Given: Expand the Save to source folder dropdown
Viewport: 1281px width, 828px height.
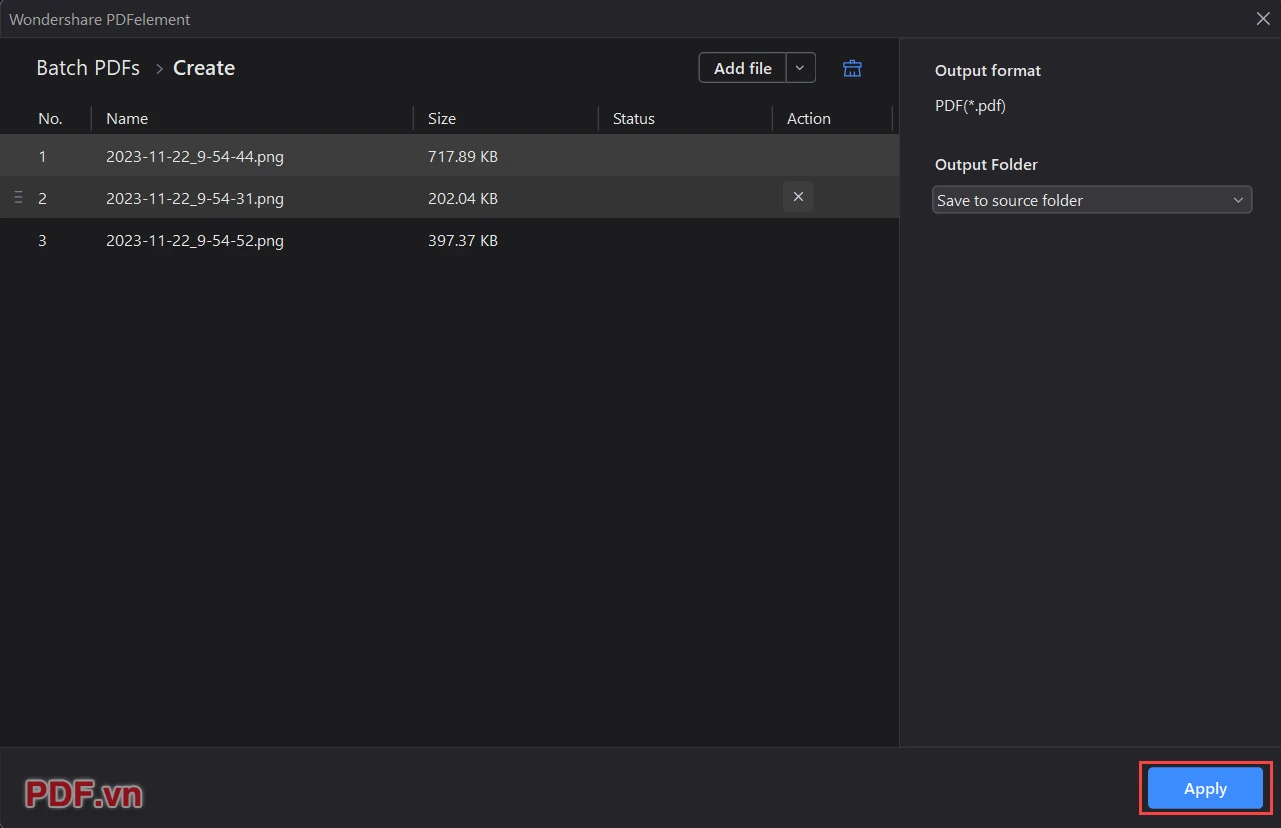Looking at the screenshot, I should [x=1092, y=200].
